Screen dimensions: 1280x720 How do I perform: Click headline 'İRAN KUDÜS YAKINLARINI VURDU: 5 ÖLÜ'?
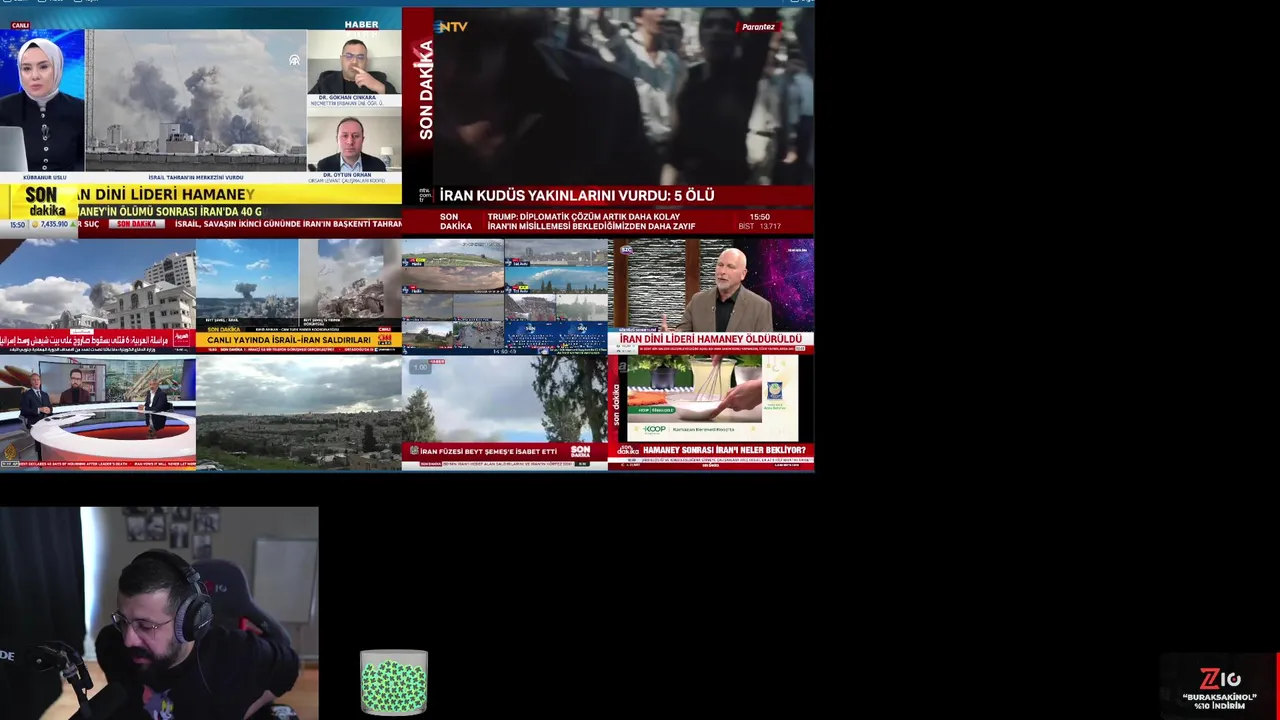click(577, 195)
